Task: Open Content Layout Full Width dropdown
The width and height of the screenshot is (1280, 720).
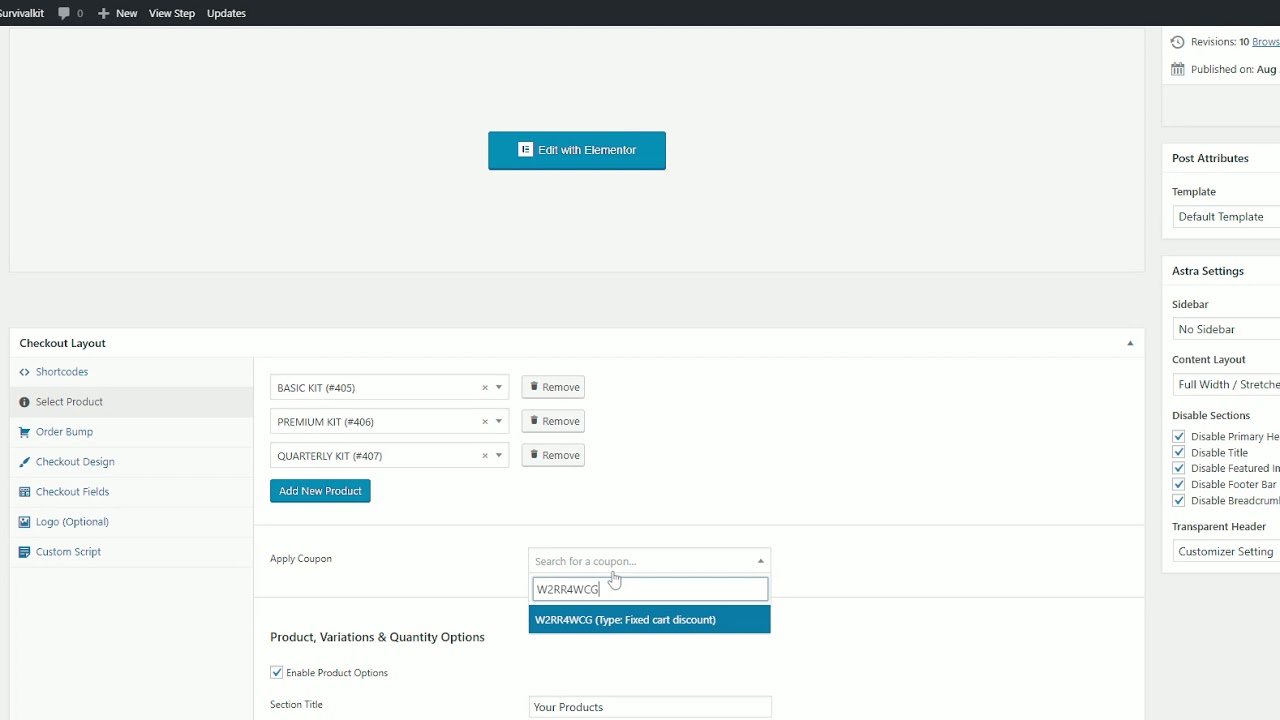Action: click(x=1226, y=384)
